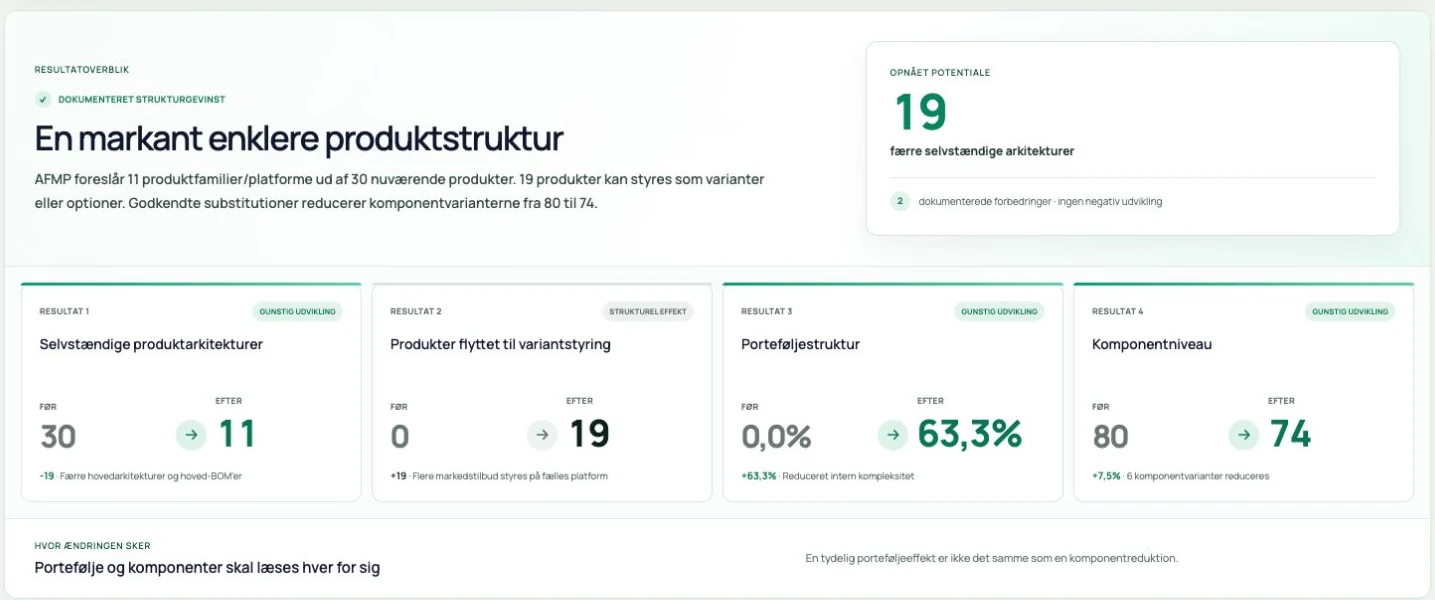Screen dimensions: 1435x600
Task: Click the paragraph starting "AFMP foreslår 11 produktfamilier"
Action: click(x=400, y=190)
